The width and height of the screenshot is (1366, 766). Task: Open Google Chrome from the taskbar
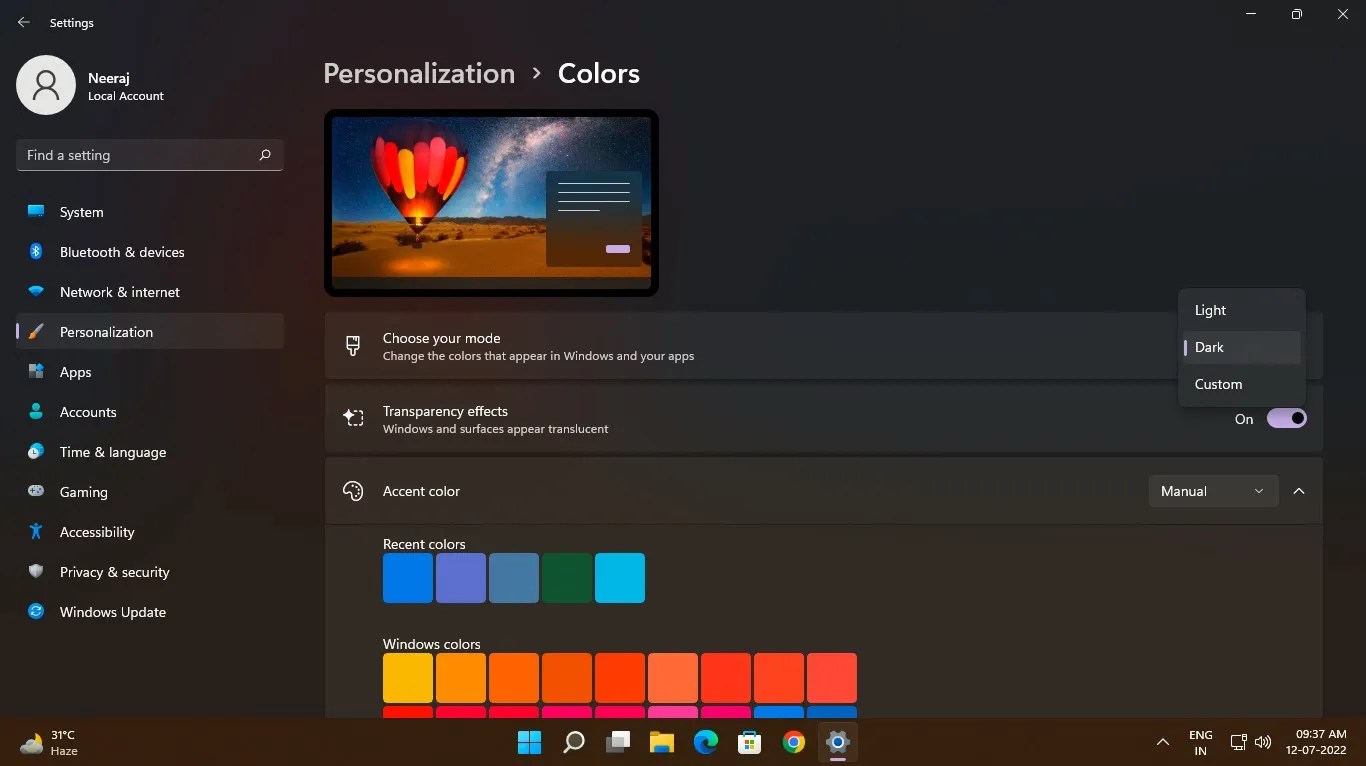tap(793, 742)
